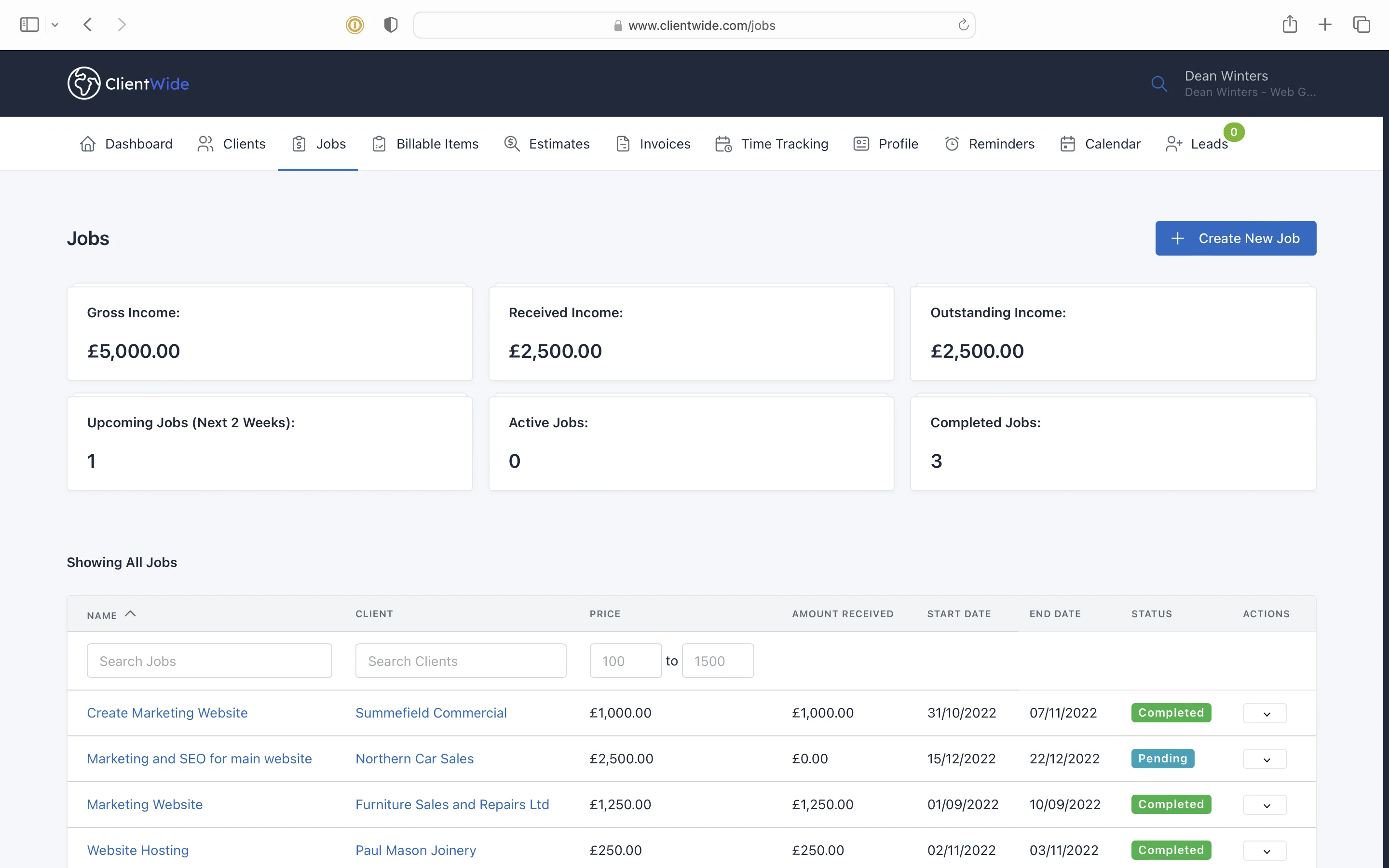Screen dimensions: 1389x868
Task: Click the ClientWide globe logo
Action: [x=84, y=83]
